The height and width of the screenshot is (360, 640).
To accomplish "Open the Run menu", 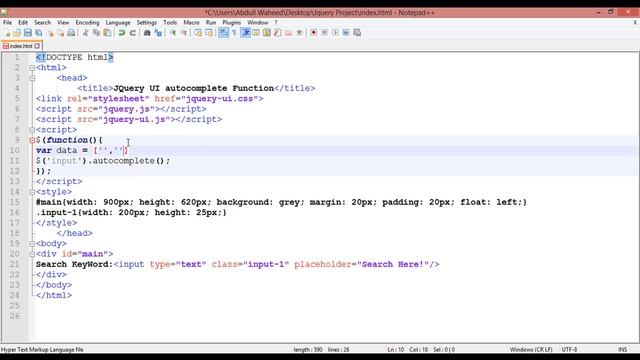I will [211, 22].
